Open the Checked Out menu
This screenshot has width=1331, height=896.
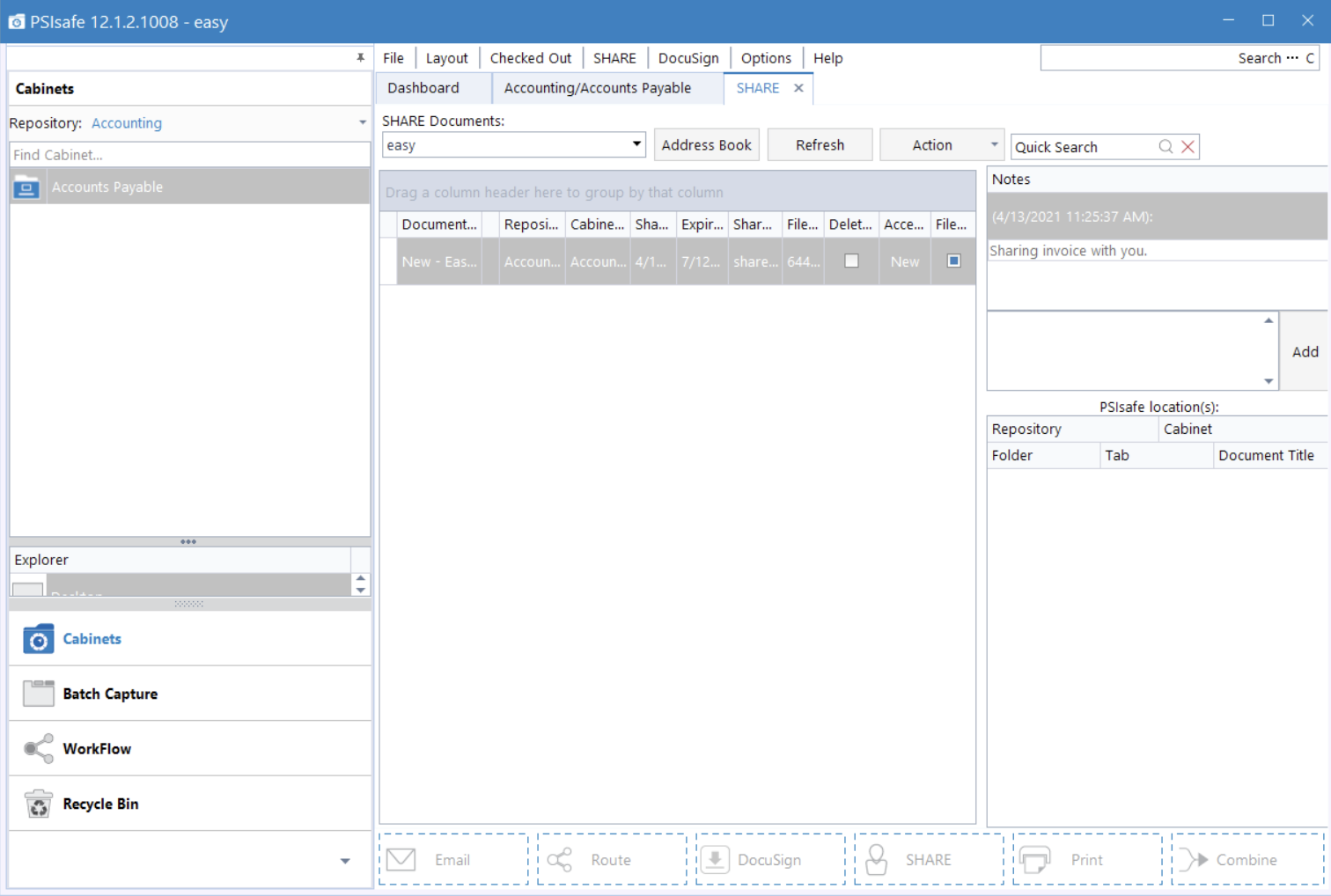(531, 58)
